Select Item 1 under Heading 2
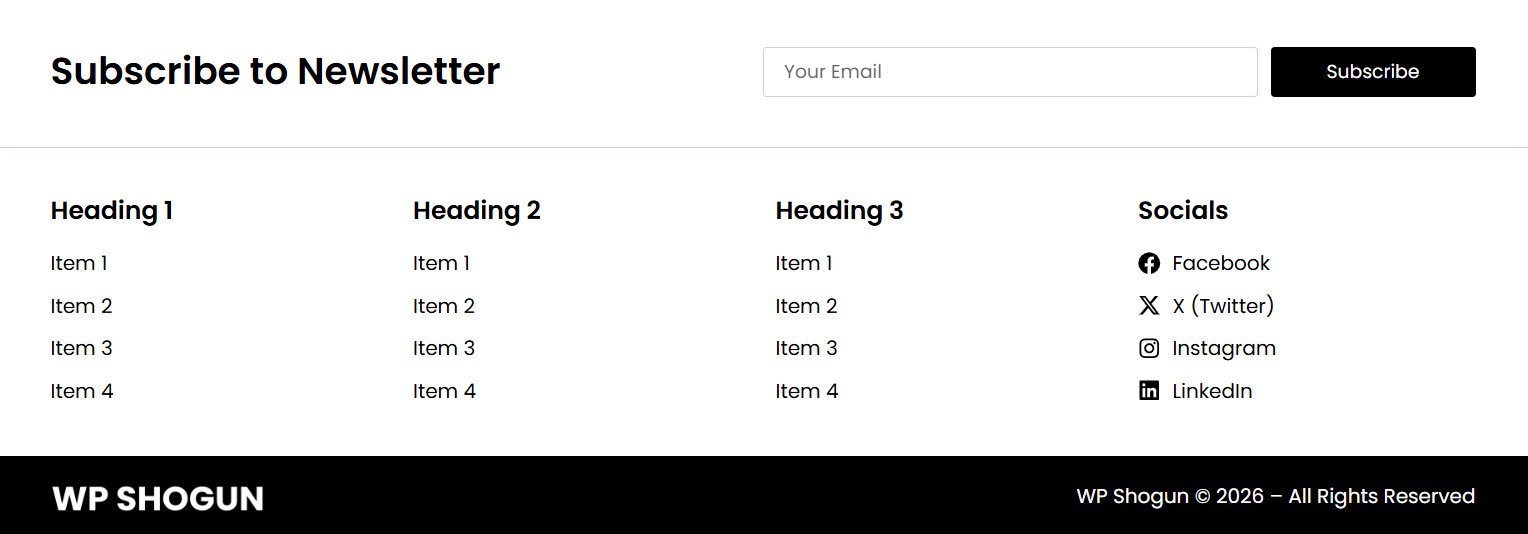Screen dimensions: 1528x534 (441, 263)
